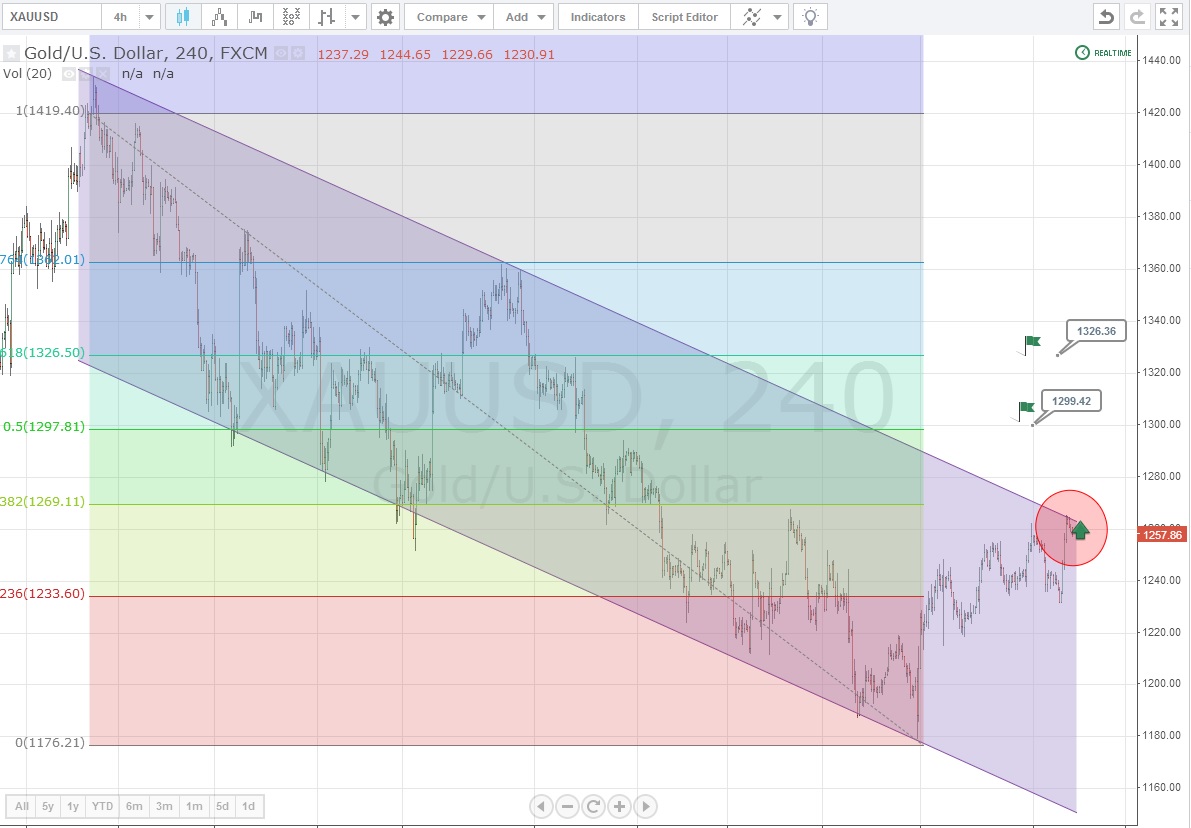Viewport: 1191px width, 828px height.
Task: Reset chart view with circular arrow
Action: 593,806
